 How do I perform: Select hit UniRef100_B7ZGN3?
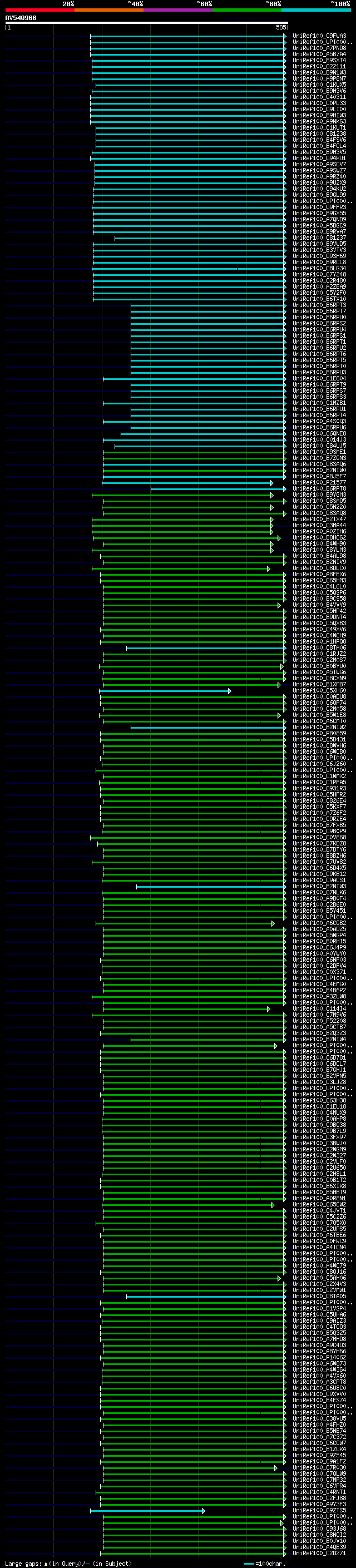point(319,458)
